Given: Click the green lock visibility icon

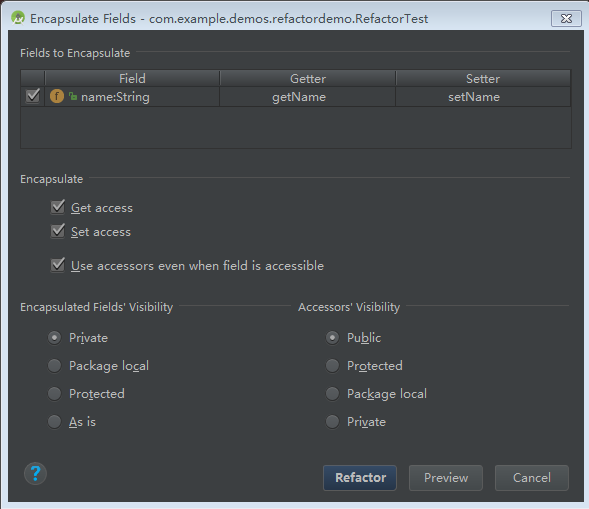Looking at the screenshot, I should (73, 97).
